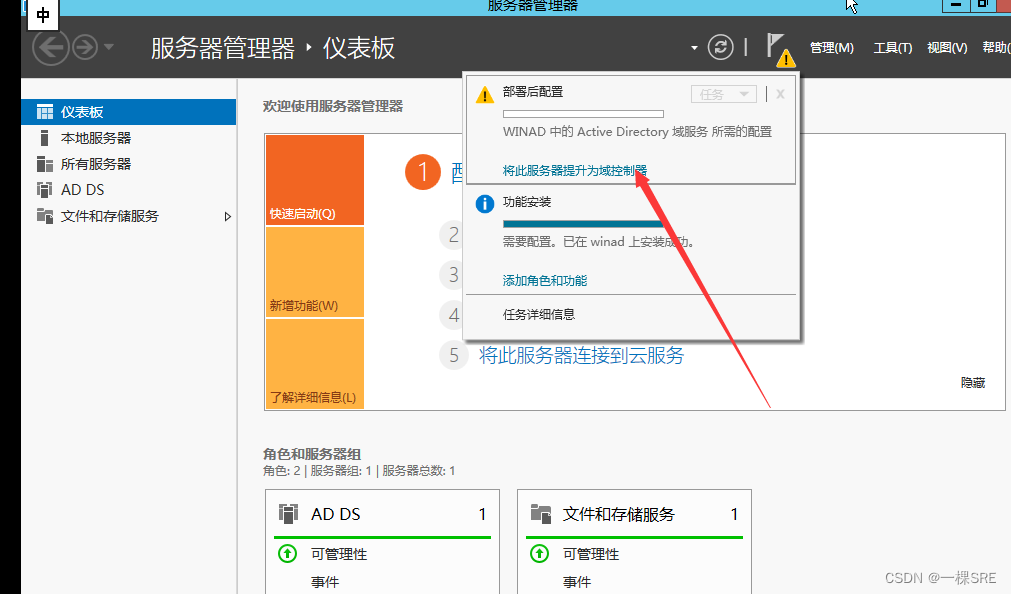Click the notifications flag with warning badge
This screenshot has width=1011, height=594.
[777, 48]
